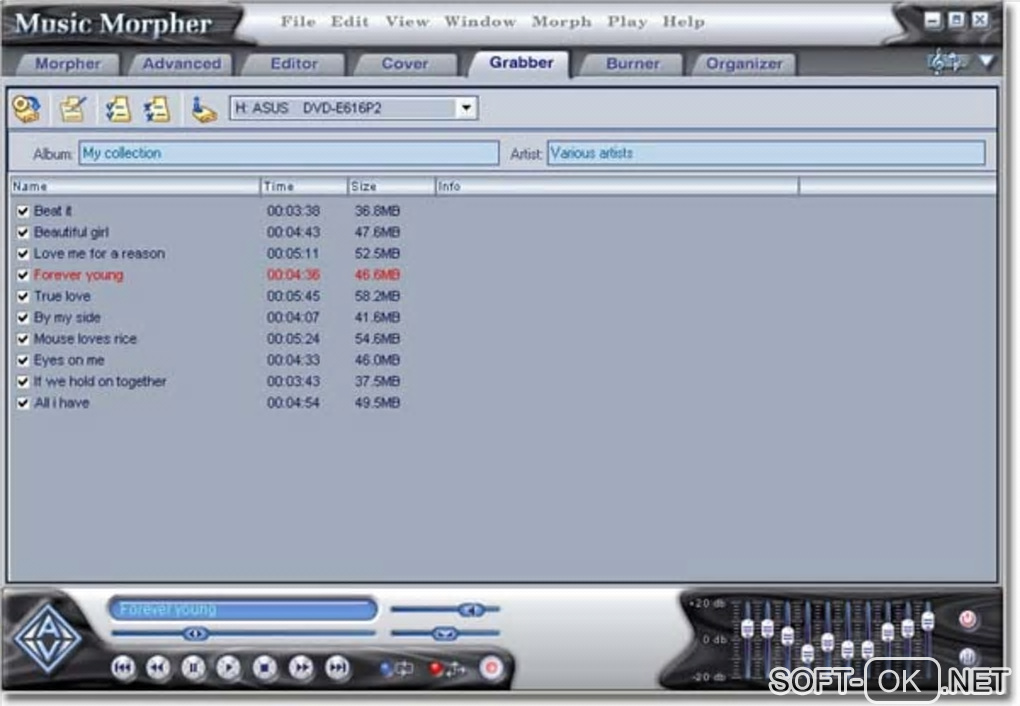Screen dimensions: 1020x706
Task: Click the balance slider handle
Action: click(445, 633)
